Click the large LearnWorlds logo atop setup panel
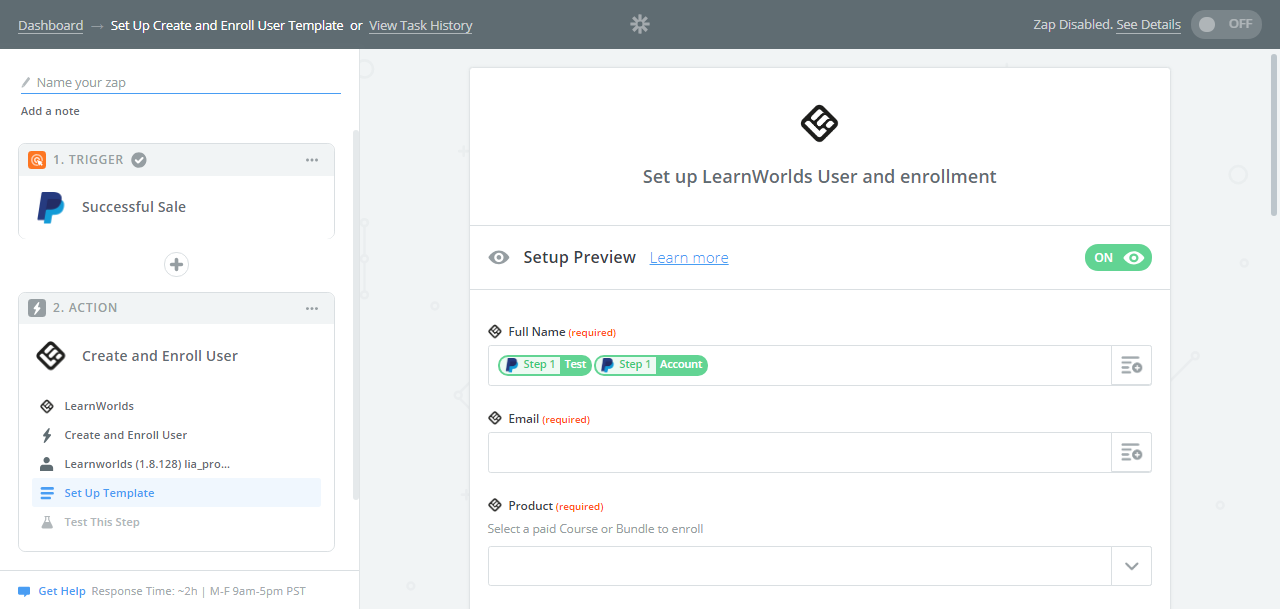 tap(819, 124)
